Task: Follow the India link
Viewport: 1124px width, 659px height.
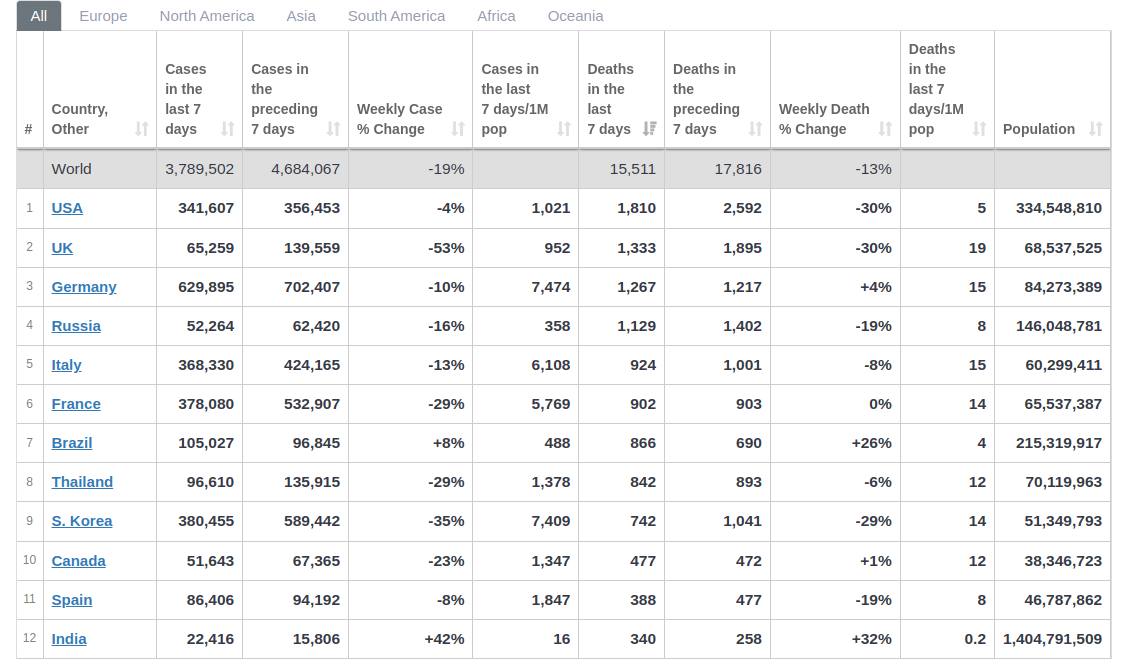Action: tap(69, 639)
